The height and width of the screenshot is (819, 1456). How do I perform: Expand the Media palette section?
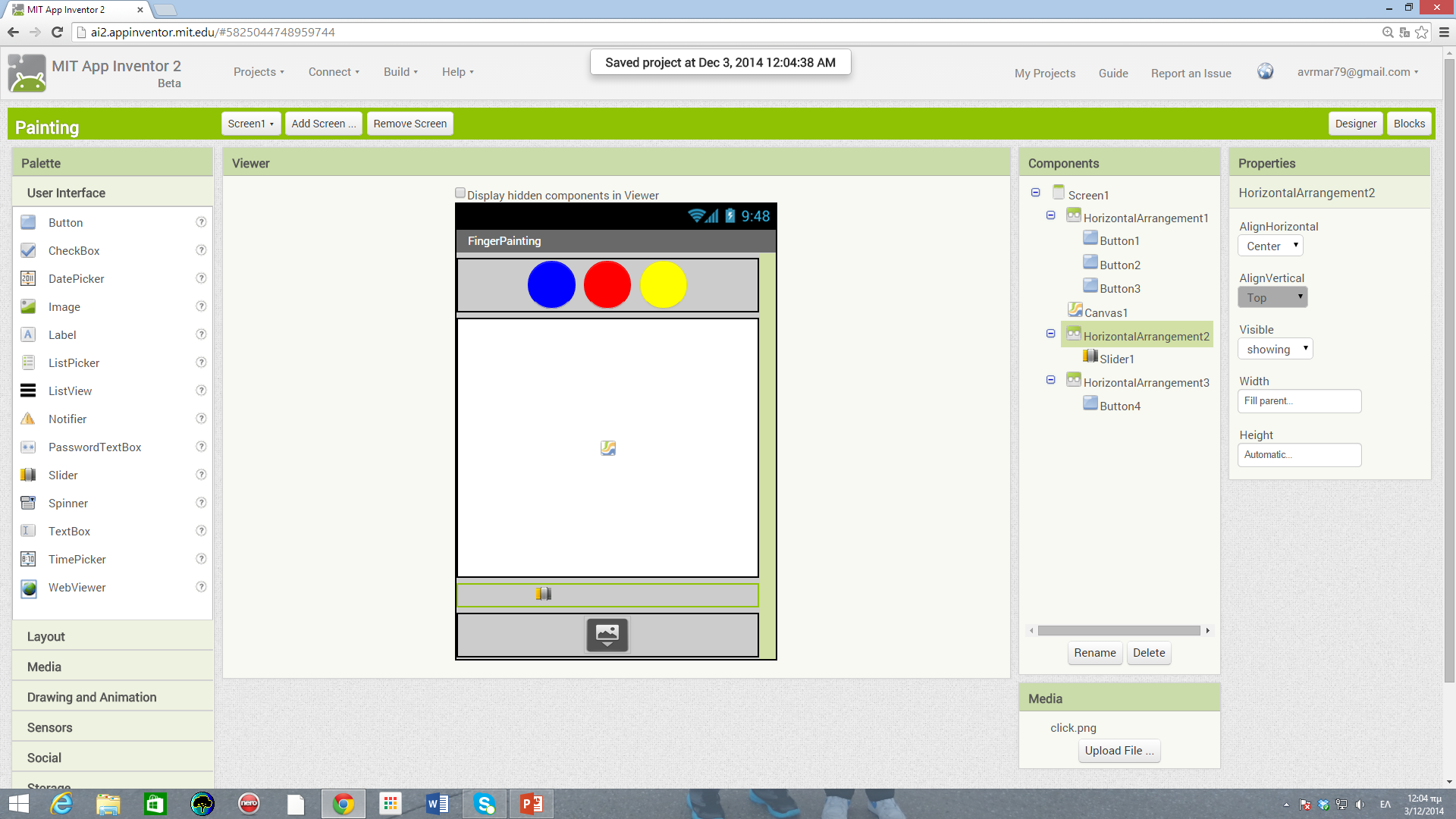[113, 667]
